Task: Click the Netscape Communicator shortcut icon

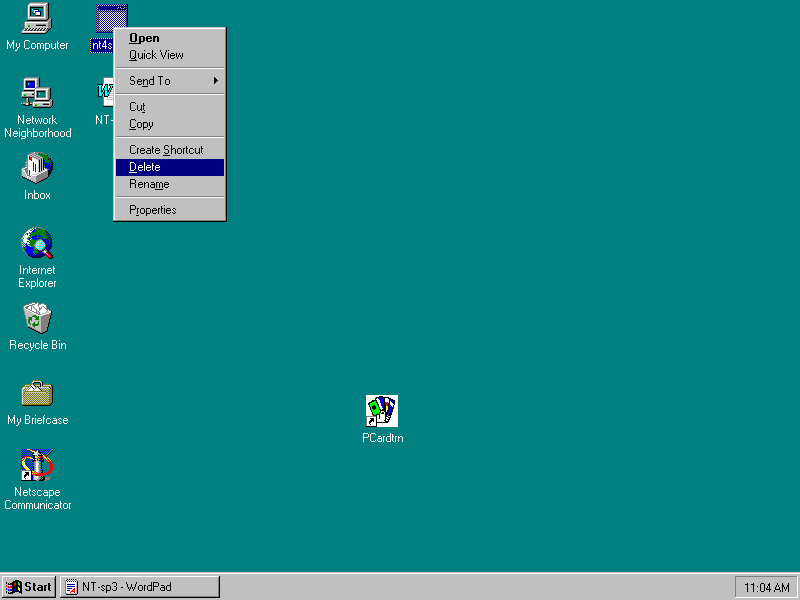Action: (x=37, y=466)
